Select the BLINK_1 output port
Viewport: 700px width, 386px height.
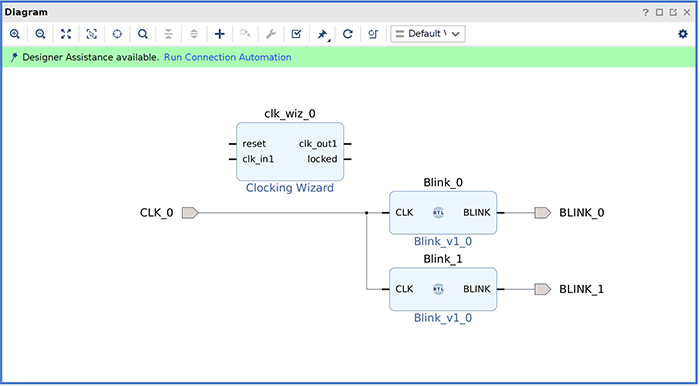click(x=543, y=289)
